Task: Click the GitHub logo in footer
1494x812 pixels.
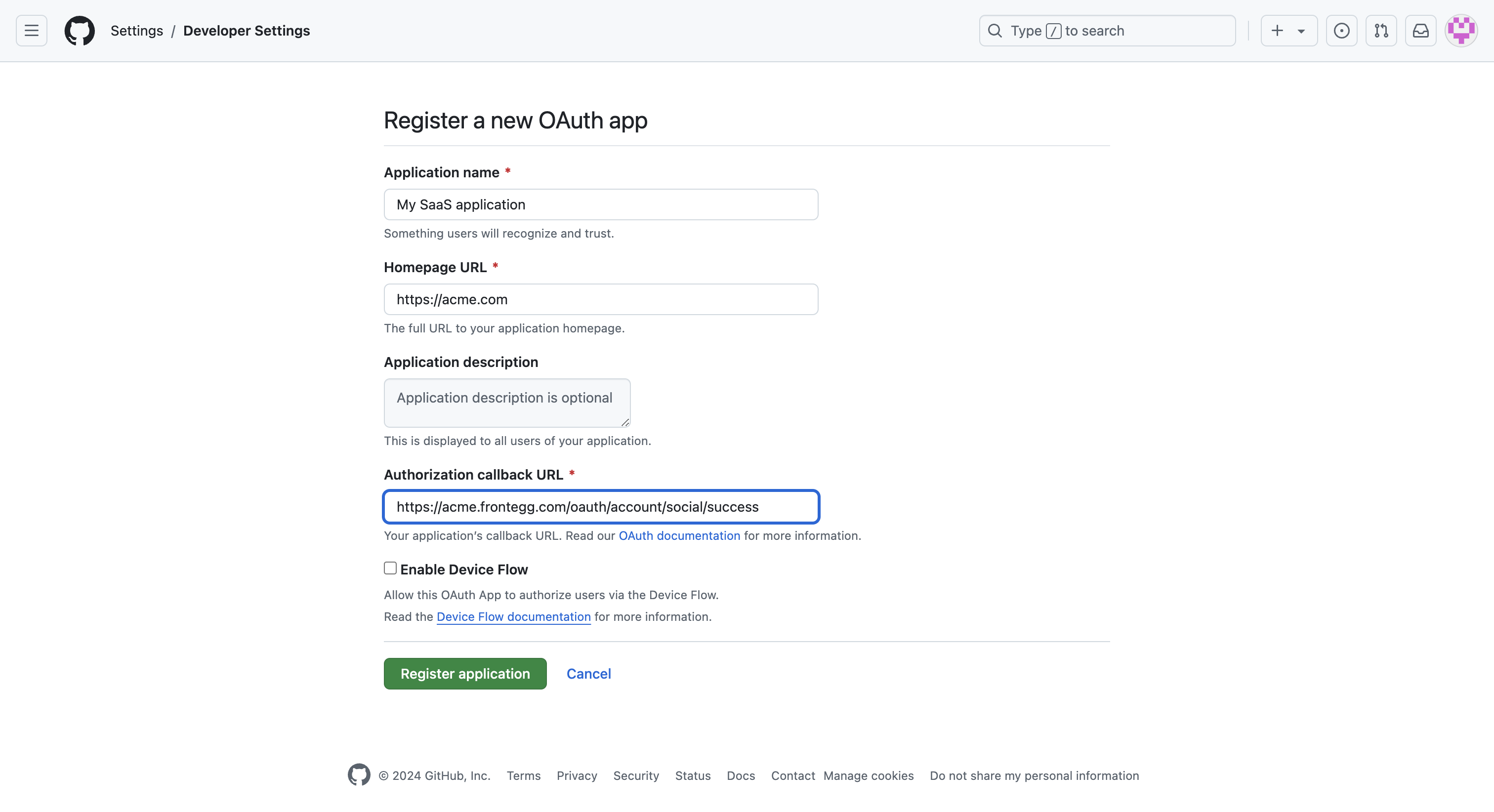Action: pyautogui.click(x=359, y=775)
